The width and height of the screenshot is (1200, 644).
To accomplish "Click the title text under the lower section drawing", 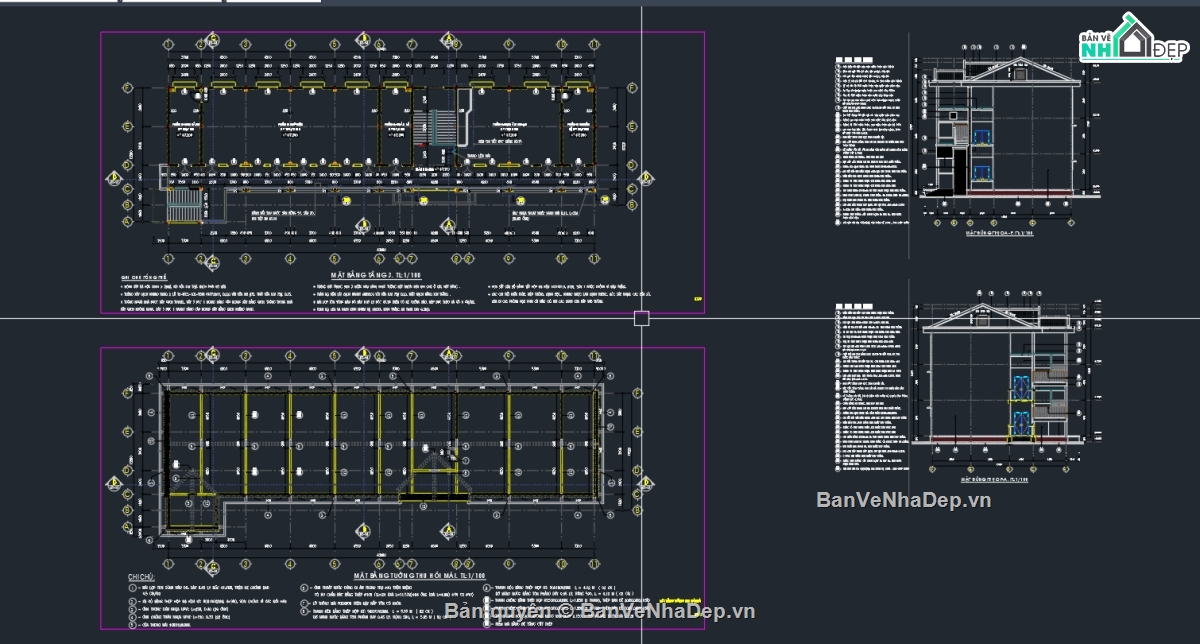I will pyautogui.click(x=995, y=480).
